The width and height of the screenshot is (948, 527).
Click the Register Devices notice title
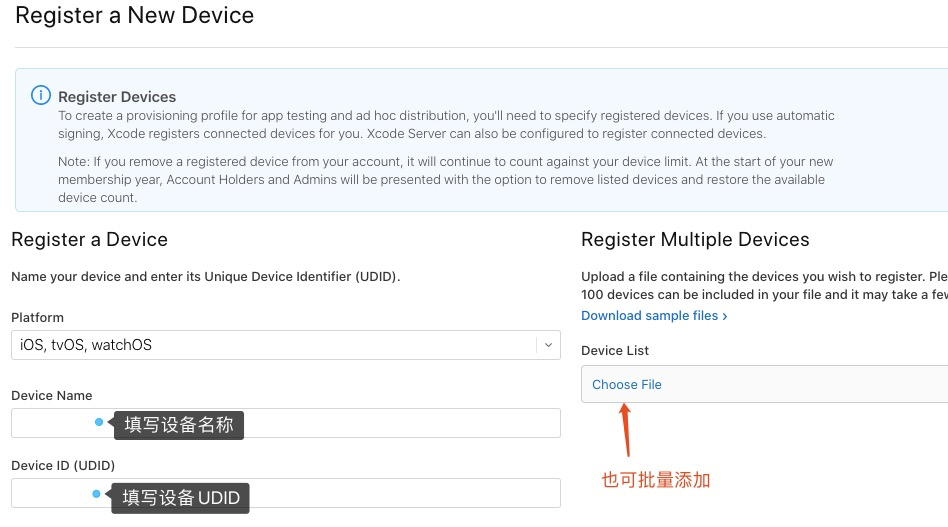click(117, 97)
